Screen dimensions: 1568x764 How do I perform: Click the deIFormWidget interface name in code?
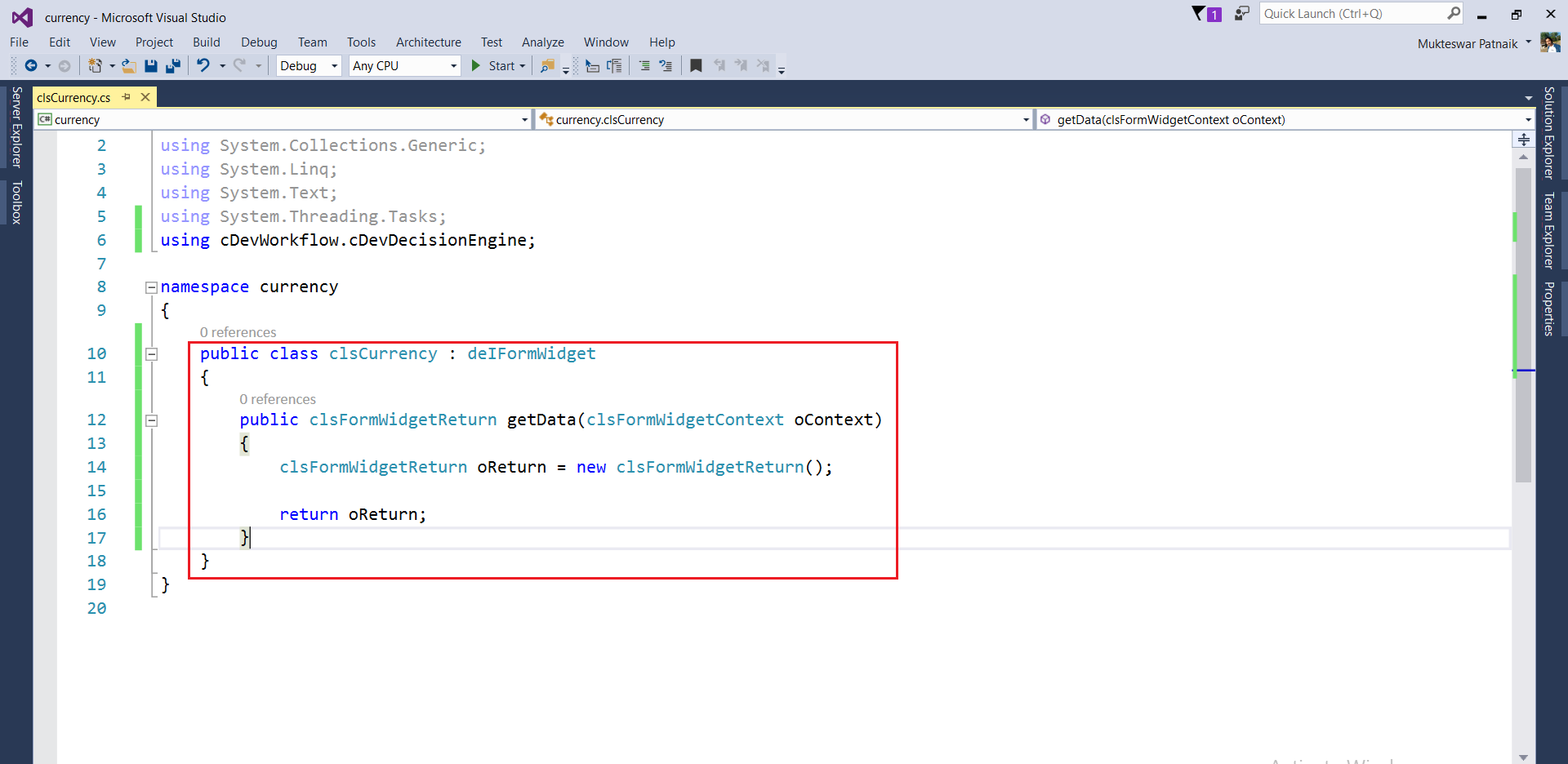click(x=532, y=353)
